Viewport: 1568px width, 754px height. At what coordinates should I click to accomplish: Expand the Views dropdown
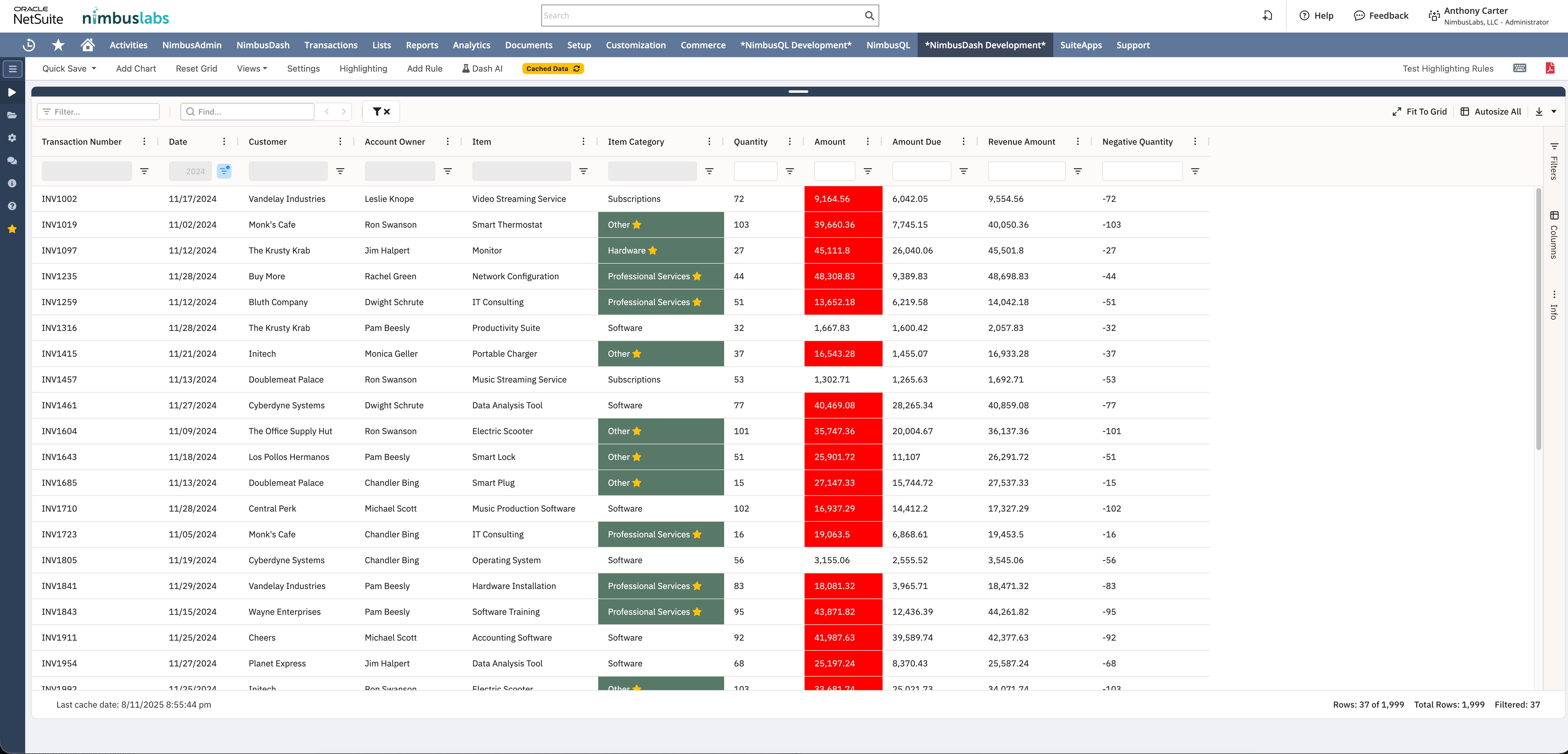pos(252,69)
